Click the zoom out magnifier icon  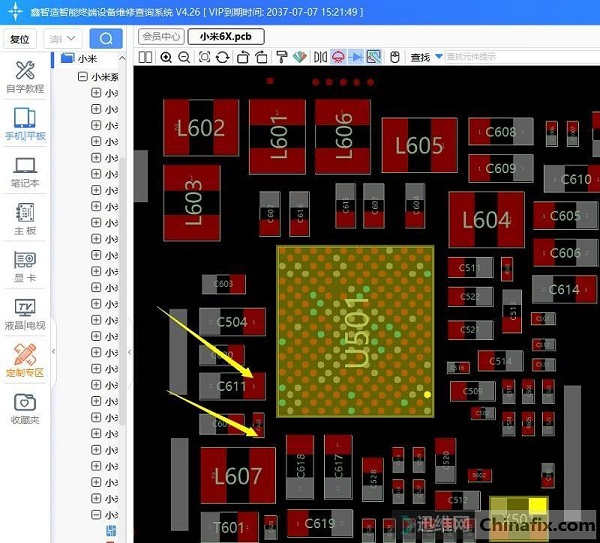(x=184, y=57)
